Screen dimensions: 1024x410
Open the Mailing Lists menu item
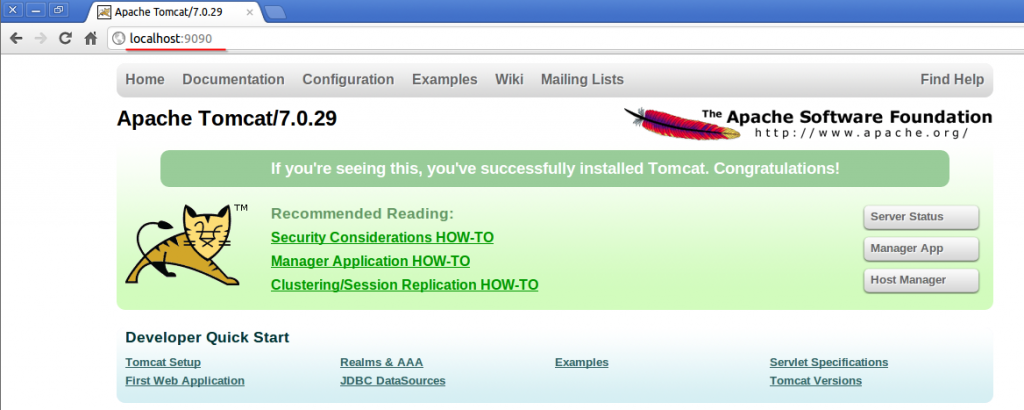point(582,80)
